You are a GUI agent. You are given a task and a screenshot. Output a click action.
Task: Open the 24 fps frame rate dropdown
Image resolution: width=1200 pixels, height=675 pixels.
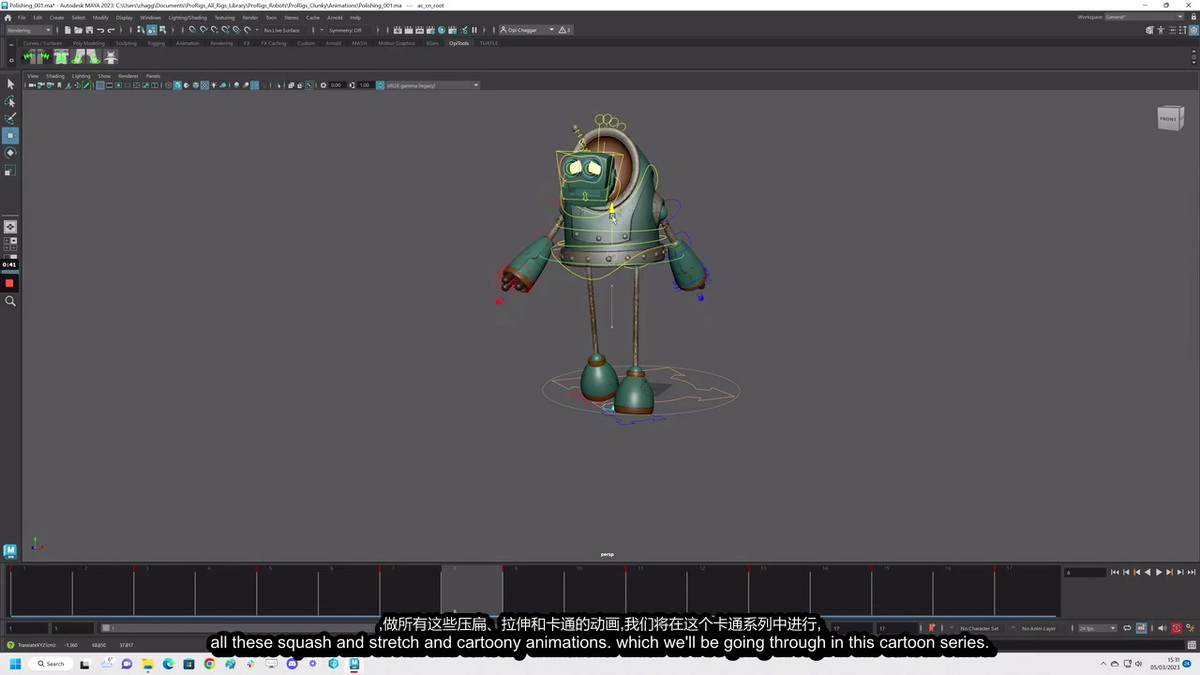[x=1097, y=628]
